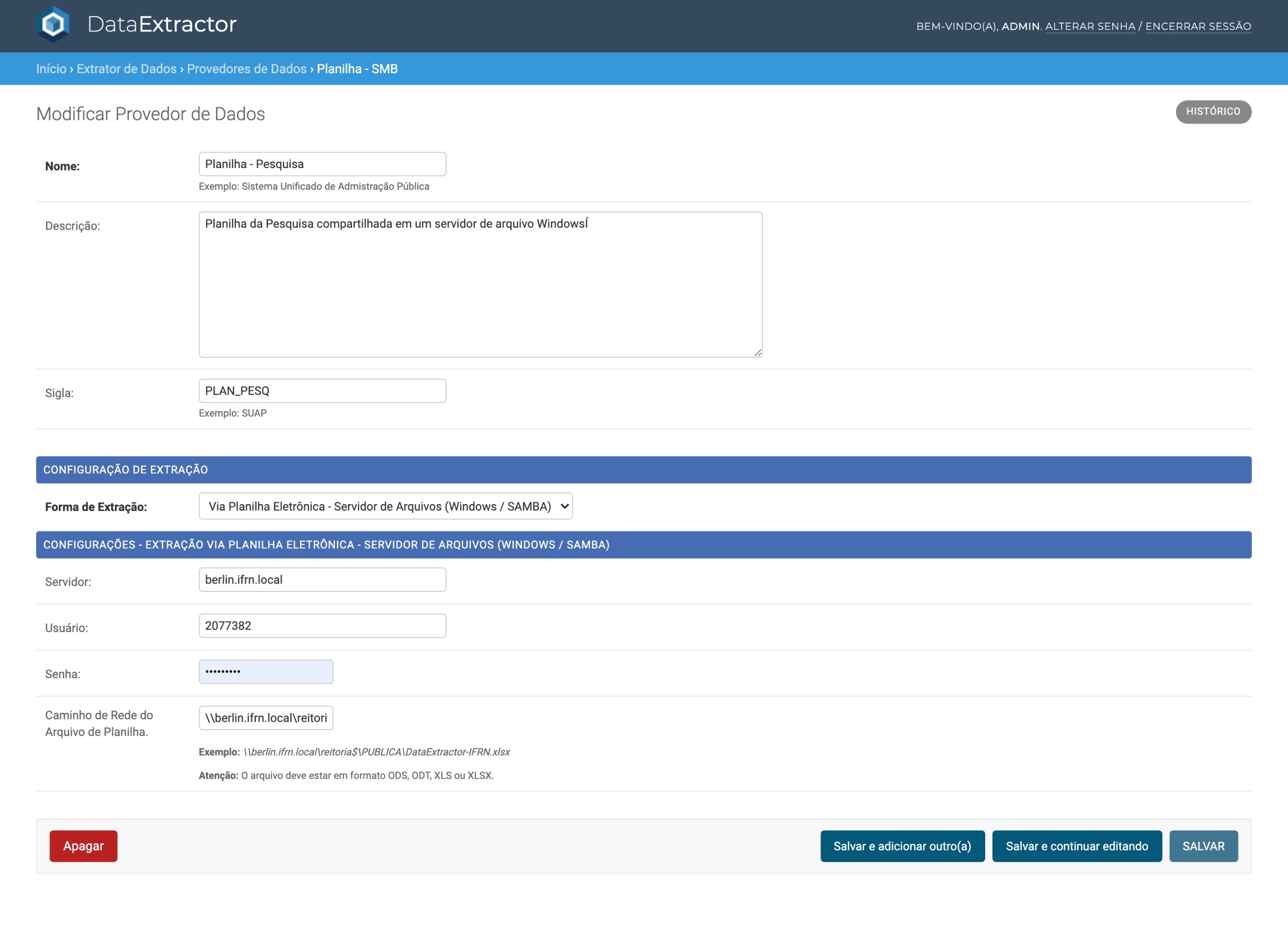Focus the Nome input field
Viewport: 1288px width, 928px height.
pos(322,164)
